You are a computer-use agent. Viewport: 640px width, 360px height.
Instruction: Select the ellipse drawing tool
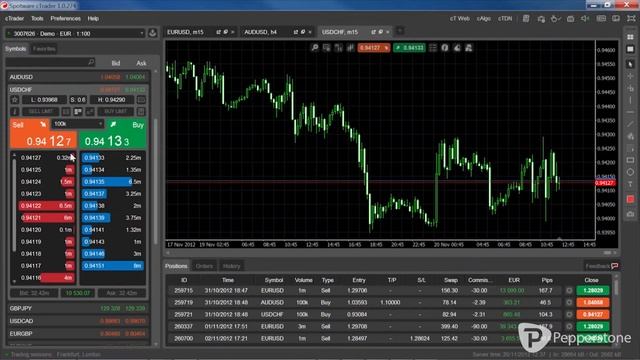point(630,172)
